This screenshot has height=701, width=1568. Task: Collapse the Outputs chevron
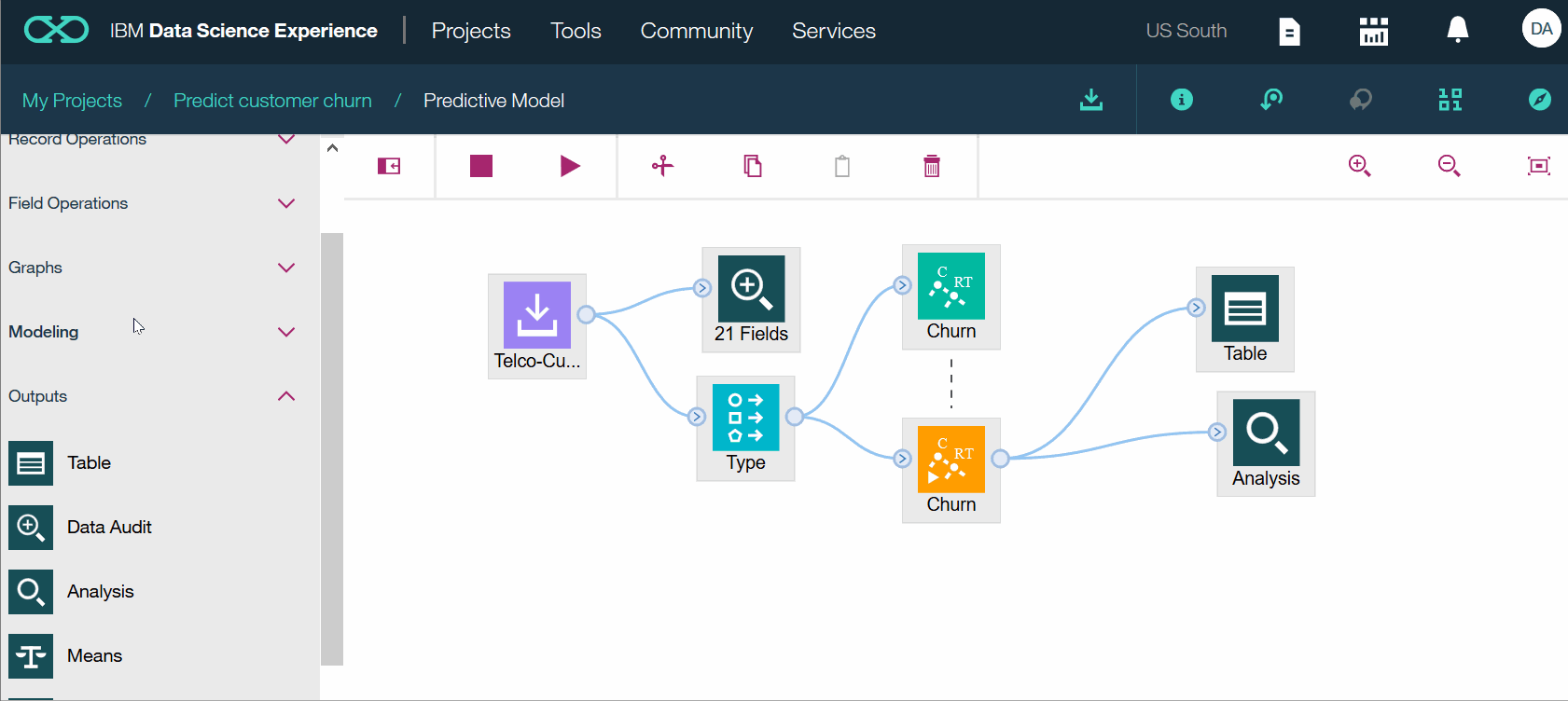[286, 396]
